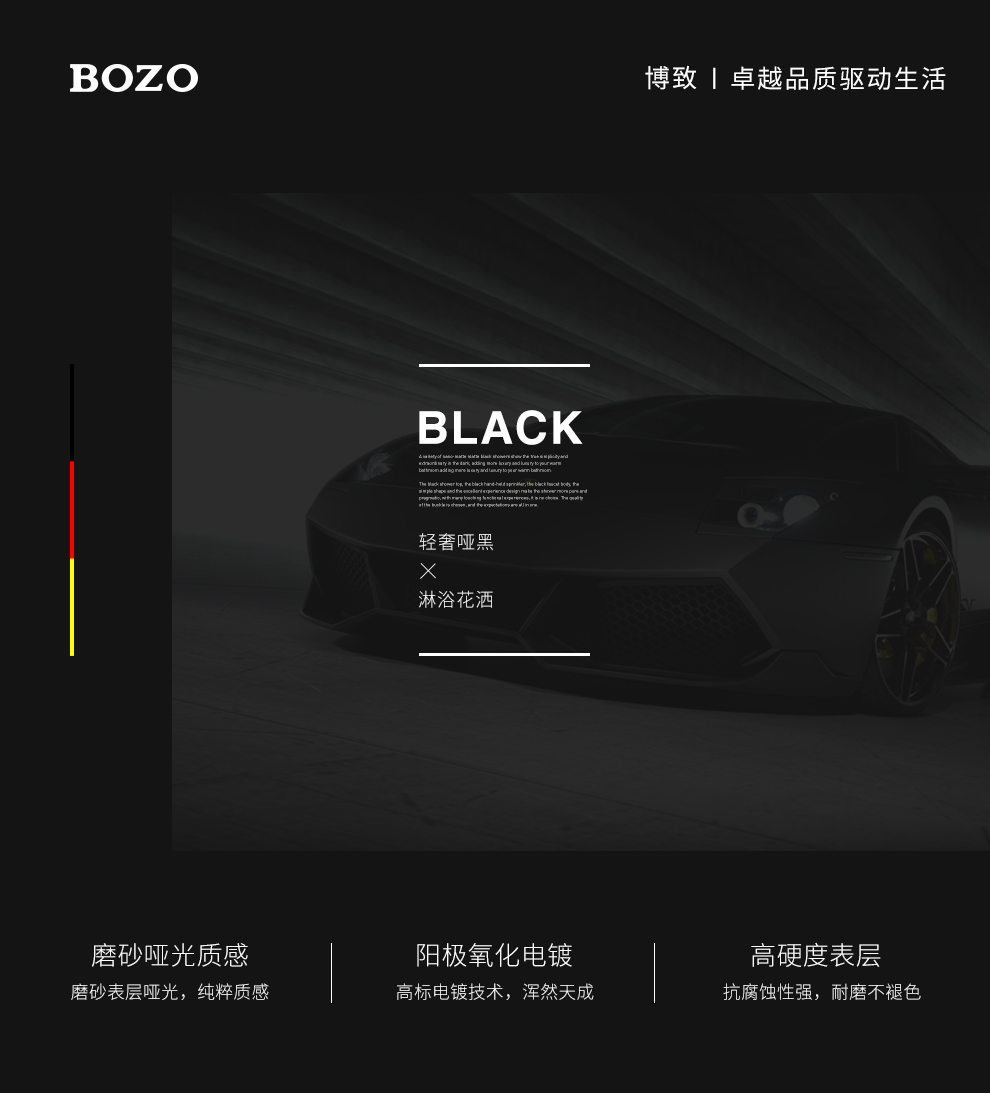The height and width of the screenshot is (1093, 990).
Task: Click the 卓越品质驱动生活 slogan
Action: point(838,78)
